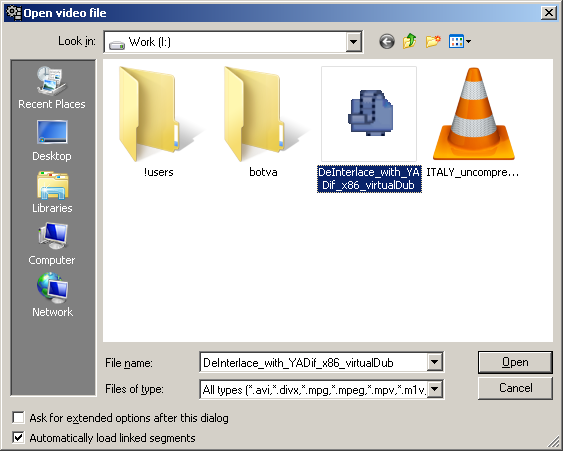
Task: Enable Ask for extended options checkbox
Action: pyautogui.click(x=18, y=418)
